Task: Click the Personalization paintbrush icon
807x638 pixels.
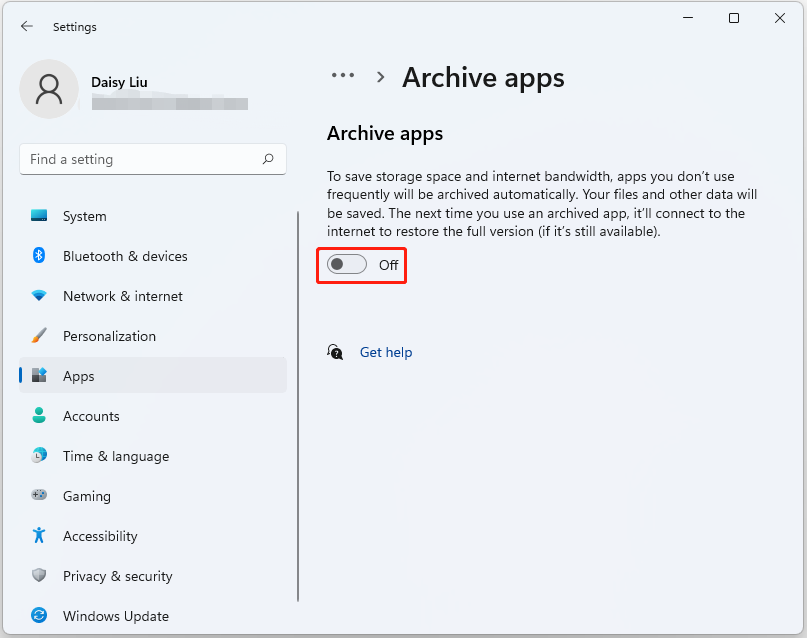Action: 39,336
